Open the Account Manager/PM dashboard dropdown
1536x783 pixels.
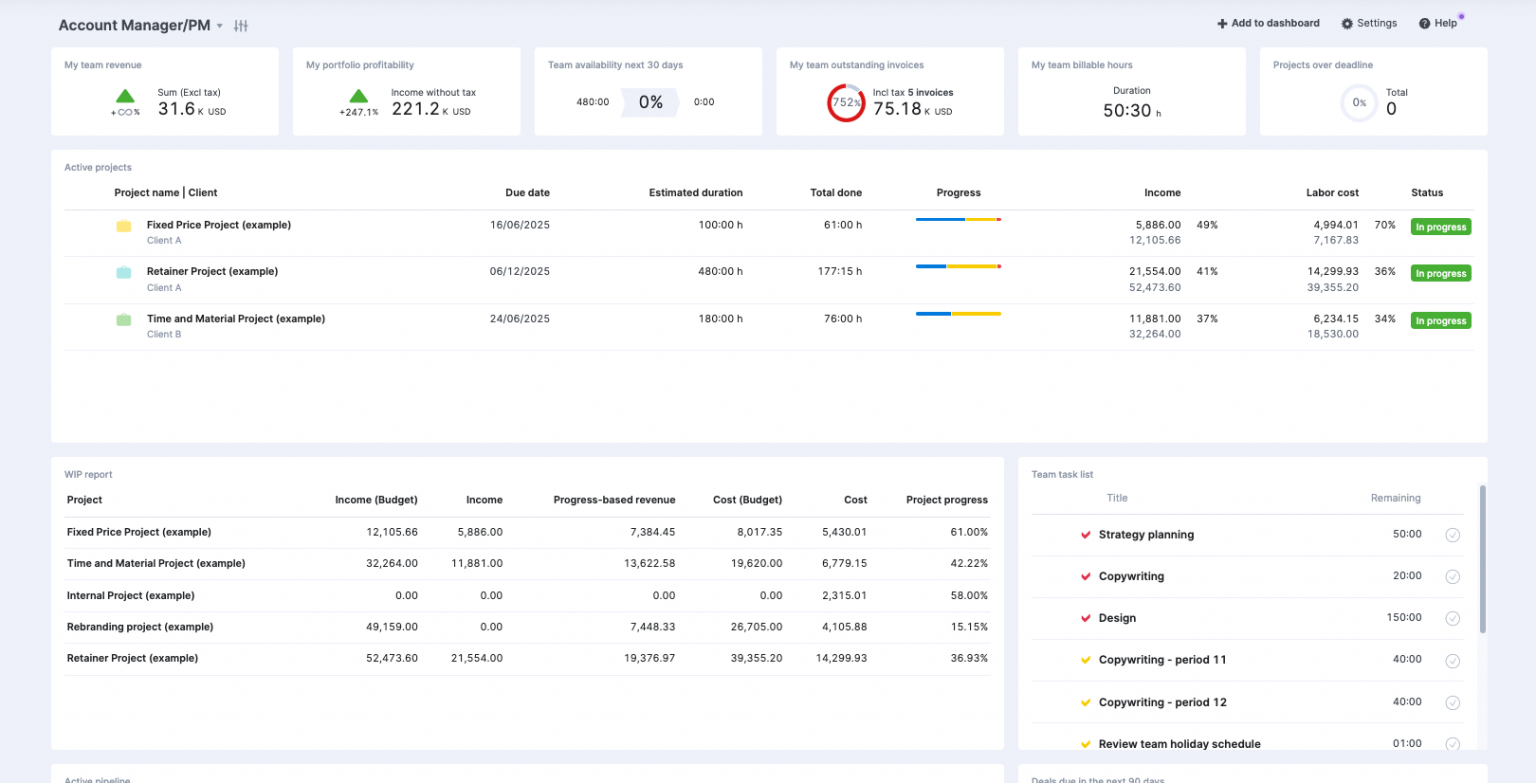(220, 25)
